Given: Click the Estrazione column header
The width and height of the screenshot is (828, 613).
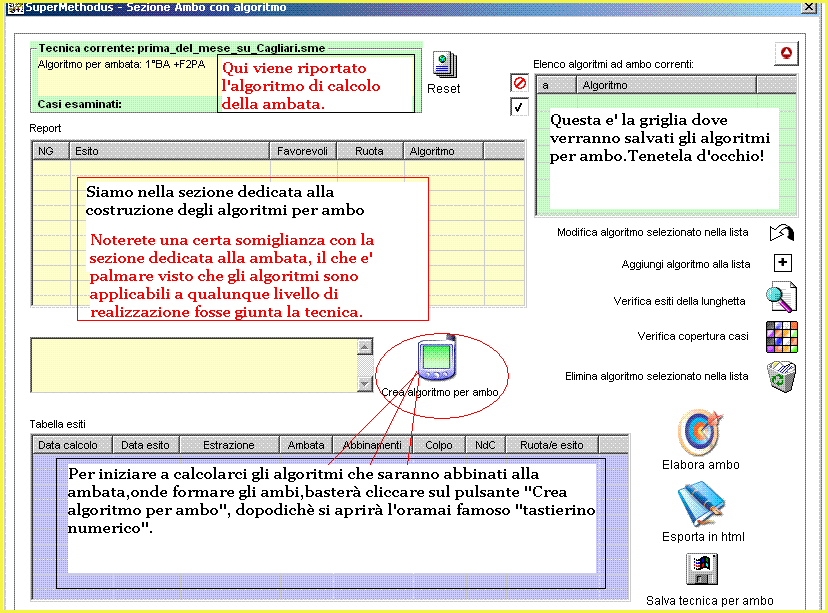Looking at the screenshot, I should click(229, 445).
